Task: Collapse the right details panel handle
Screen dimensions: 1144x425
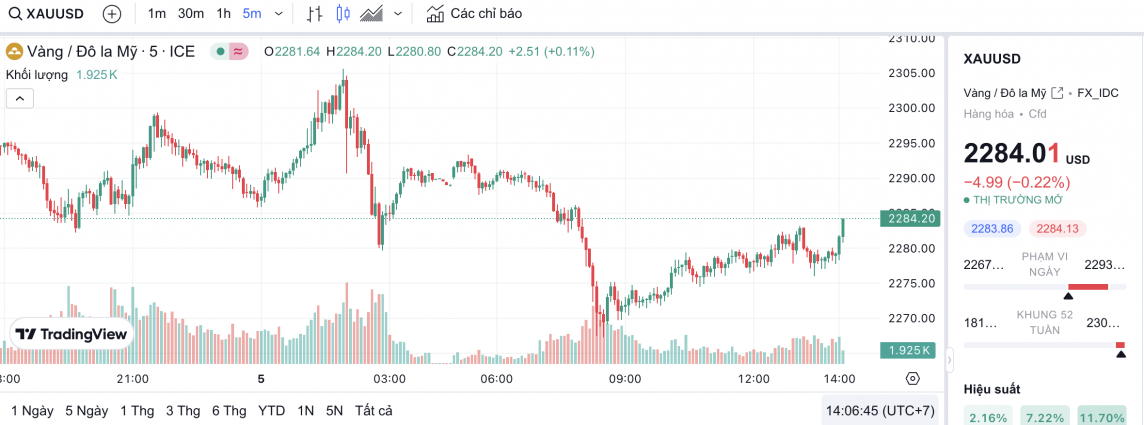Action: click(x=951, y=357)
